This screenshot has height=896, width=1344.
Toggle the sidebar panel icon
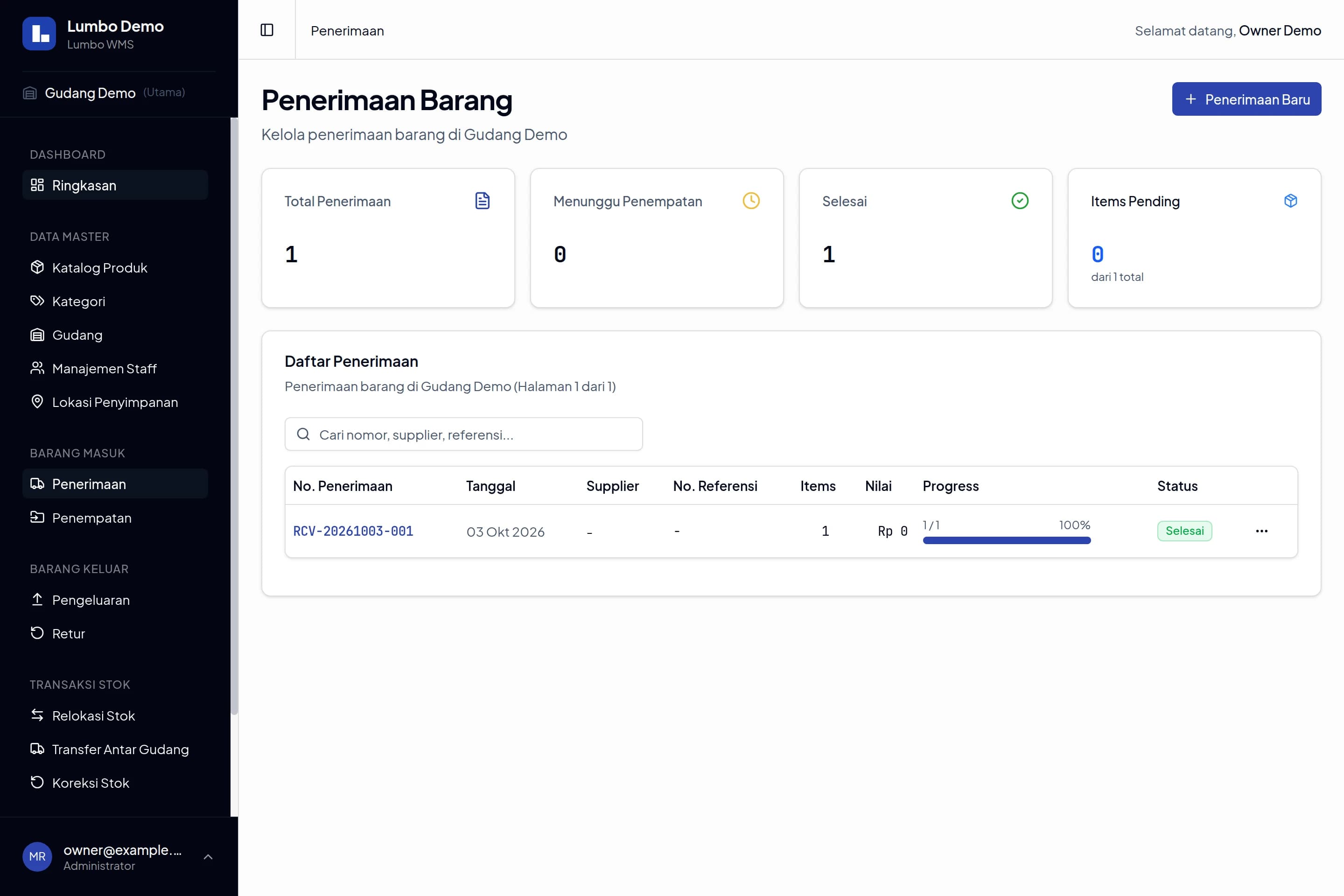(267, 30)
